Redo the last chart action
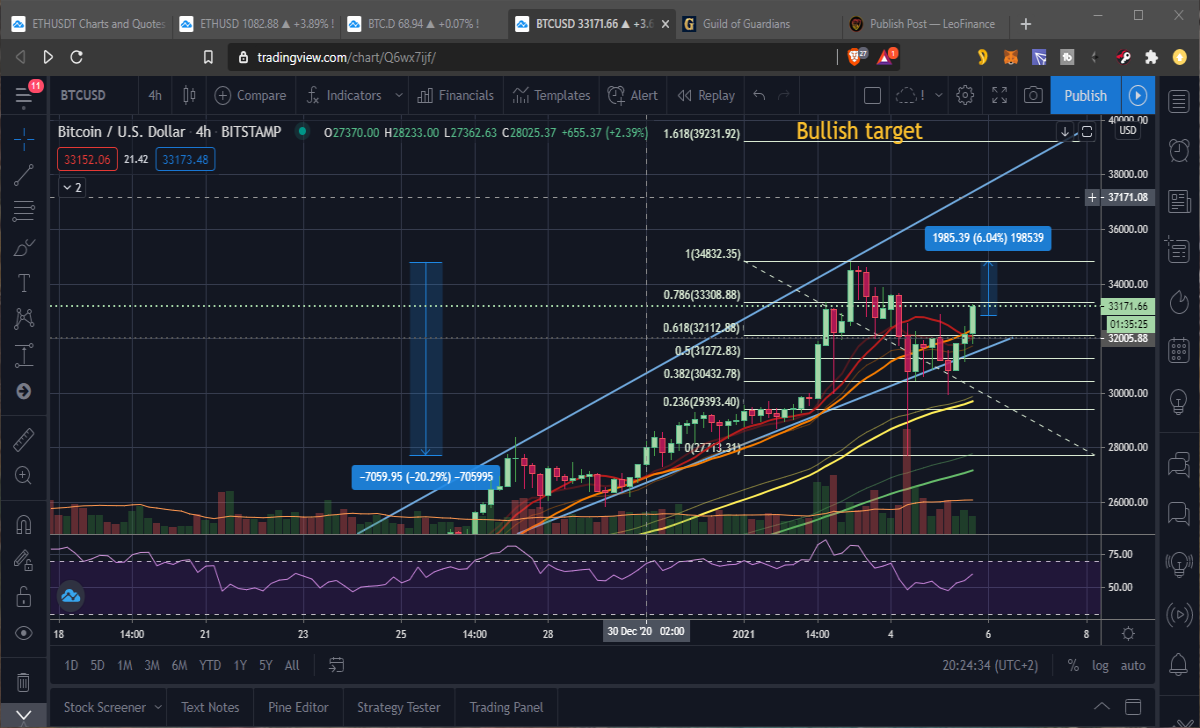The image size is (1200, 728). [785, 96]
